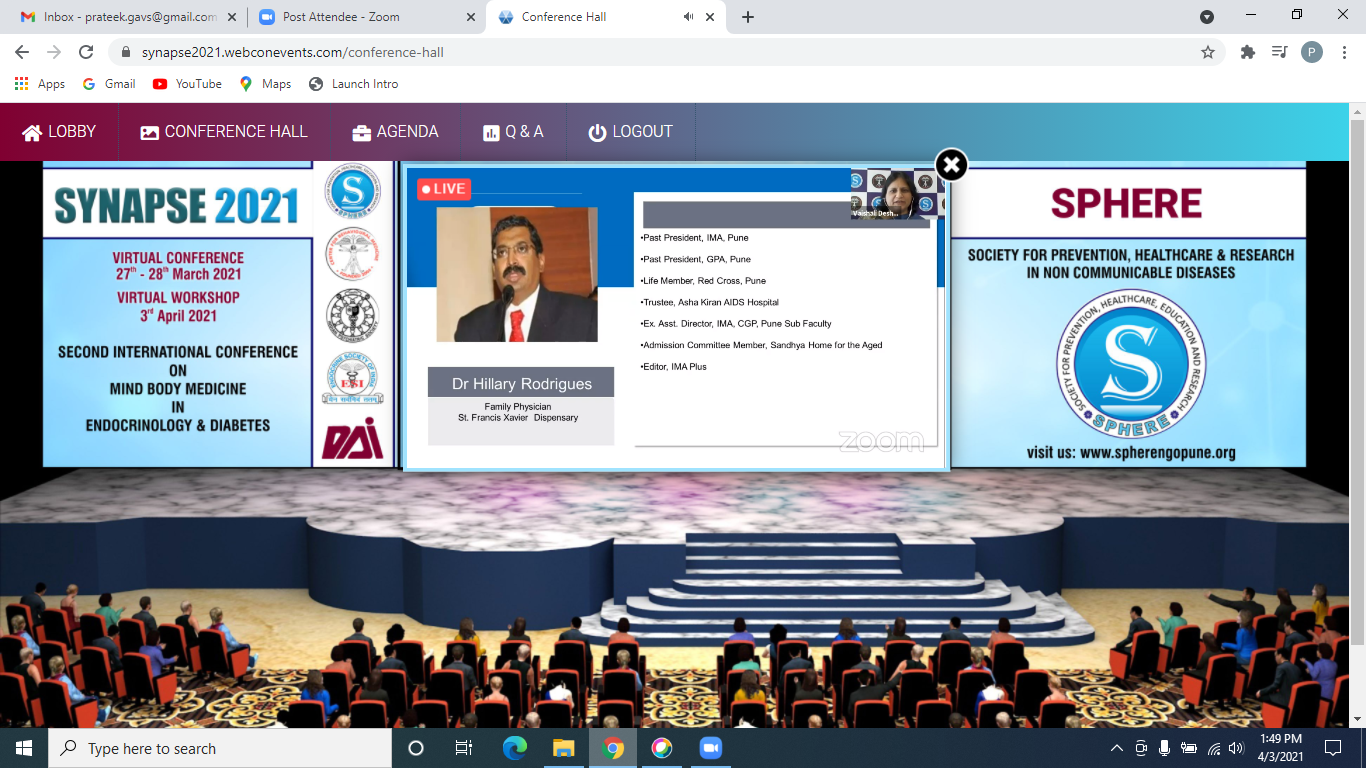This screenshot has height=768, width=1366.
Task: Open Zoom from the taskbar
Action: coord(710,748)
